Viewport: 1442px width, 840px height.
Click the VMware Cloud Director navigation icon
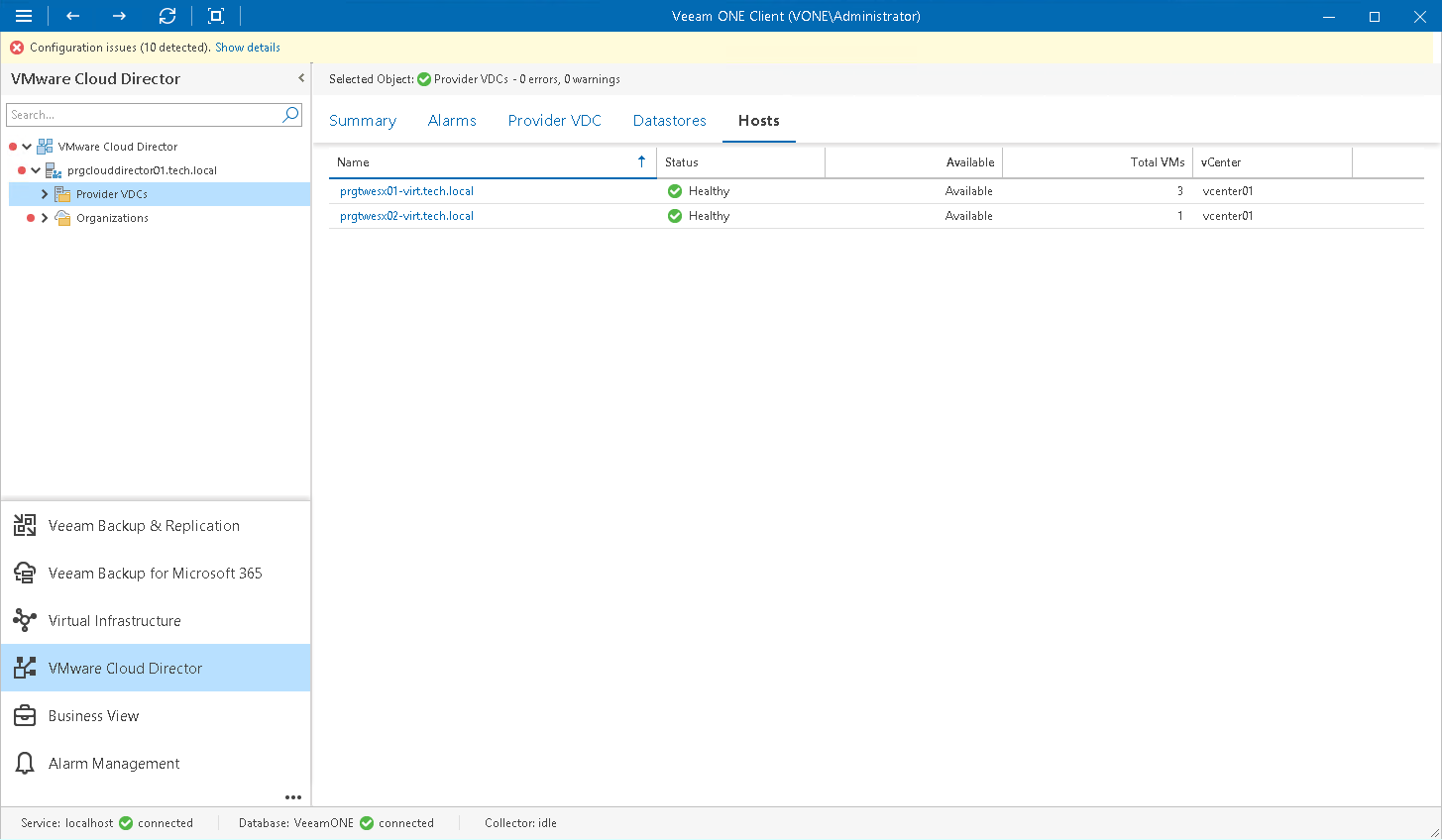[25, 669]
